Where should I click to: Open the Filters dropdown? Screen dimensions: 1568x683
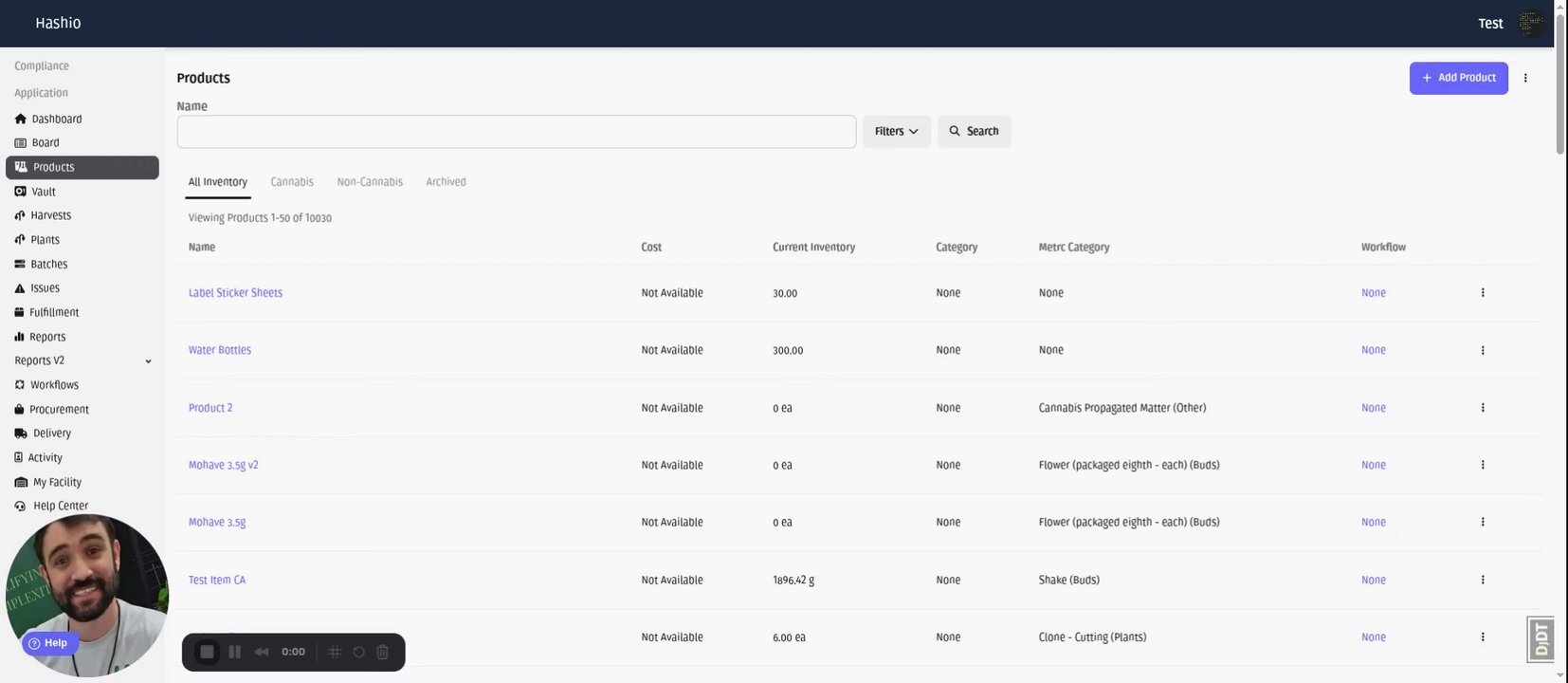pos(897,132)
